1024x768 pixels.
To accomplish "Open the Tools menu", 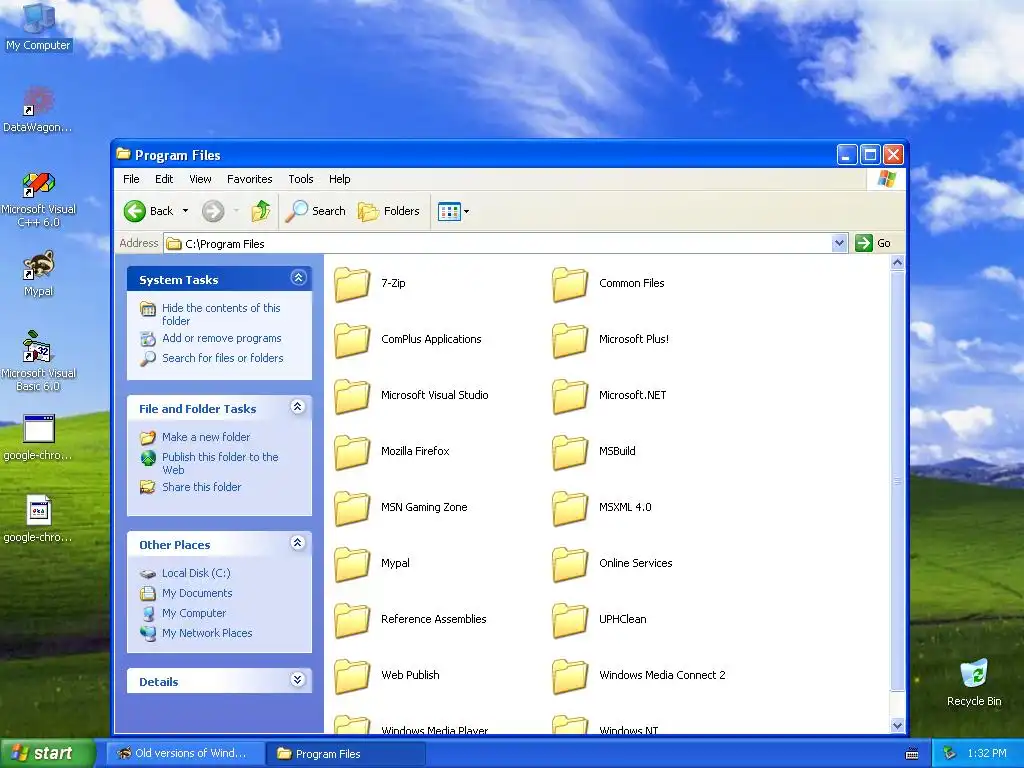I will point(300,179).
